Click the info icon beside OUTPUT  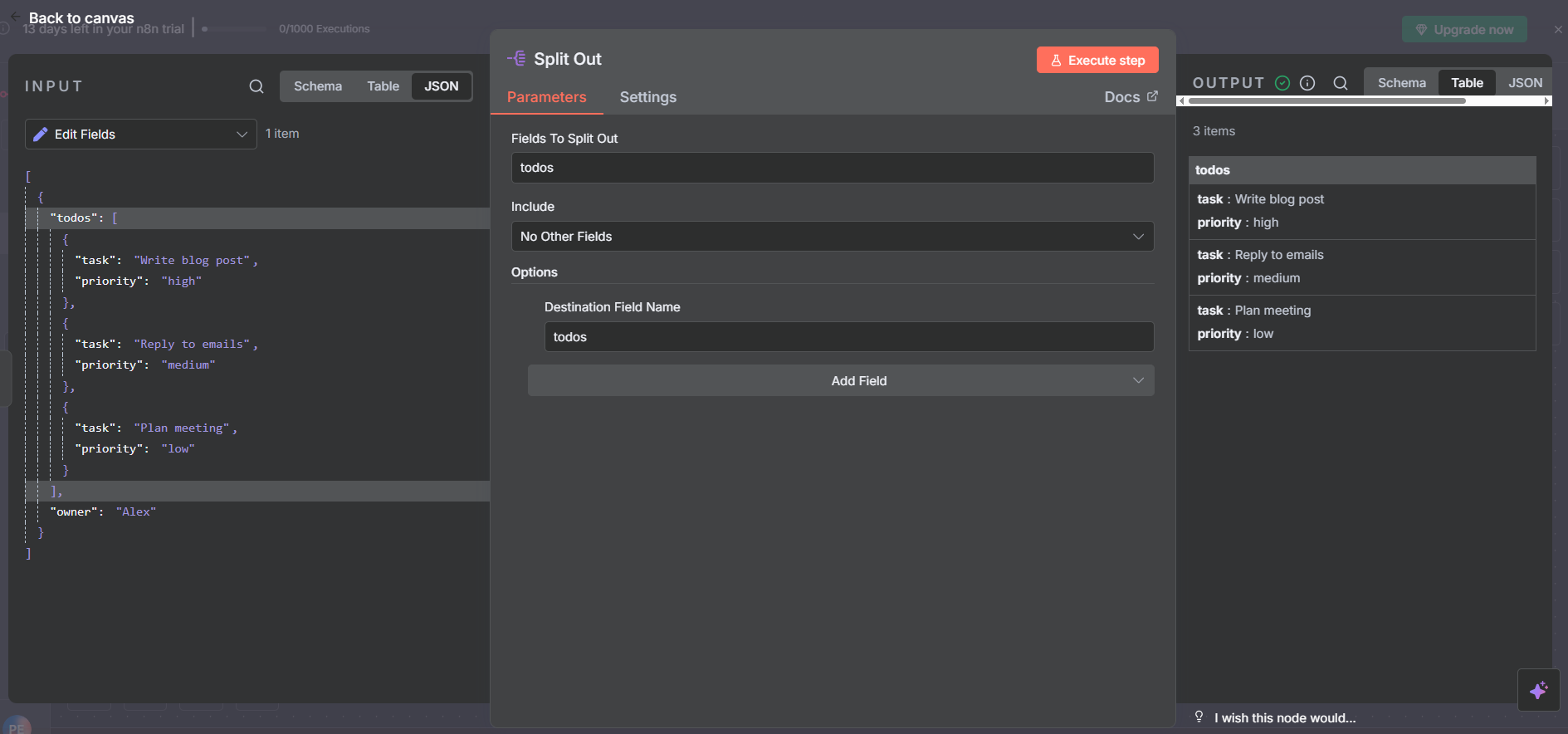point(1307,83)
